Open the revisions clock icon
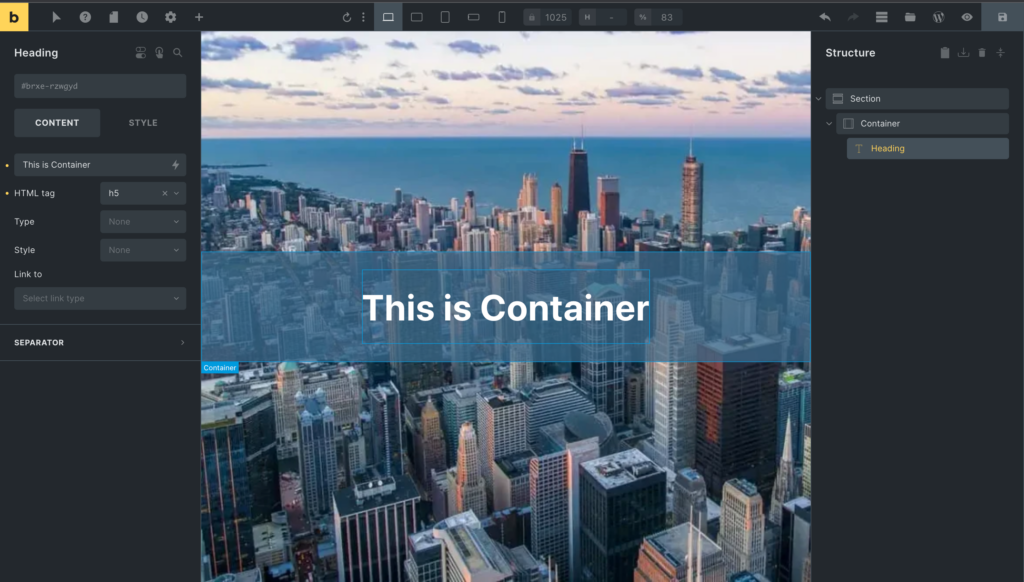 click(142, 17)
